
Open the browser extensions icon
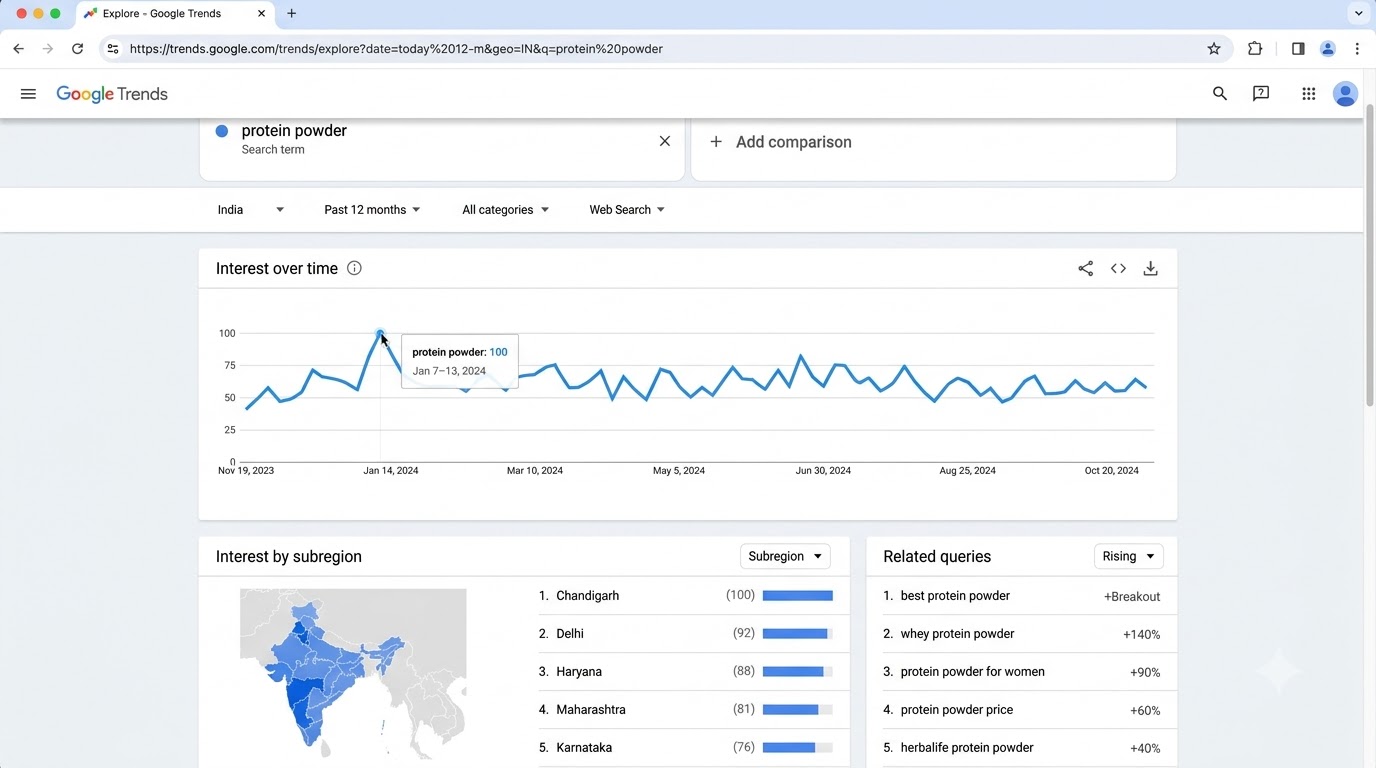tap(1255, 48)
